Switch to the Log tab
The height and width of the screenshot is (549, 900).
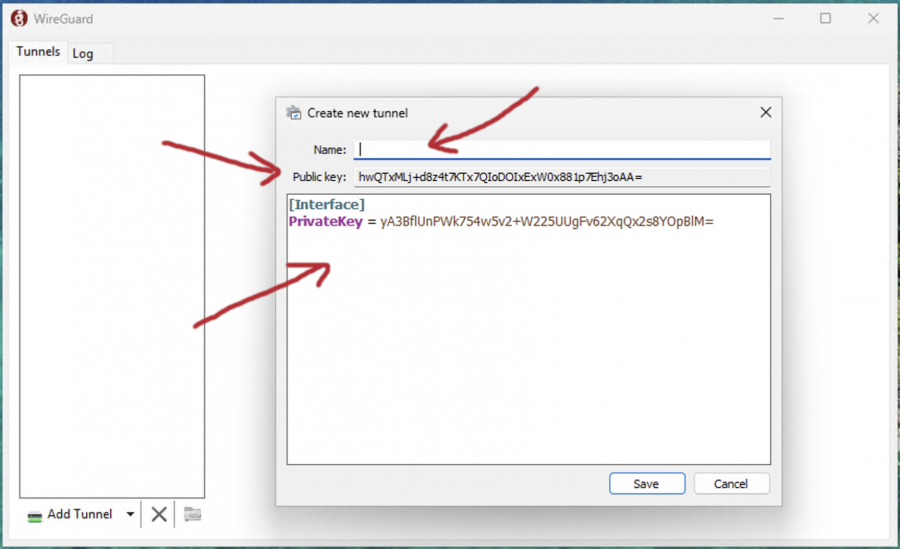83,53
